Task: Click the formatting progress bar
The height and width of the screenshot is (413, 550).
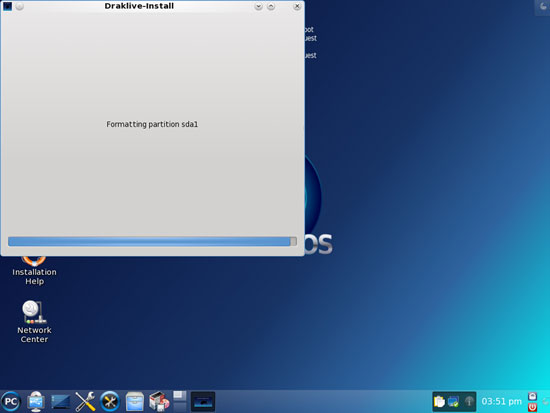Action: pos(152,241)
